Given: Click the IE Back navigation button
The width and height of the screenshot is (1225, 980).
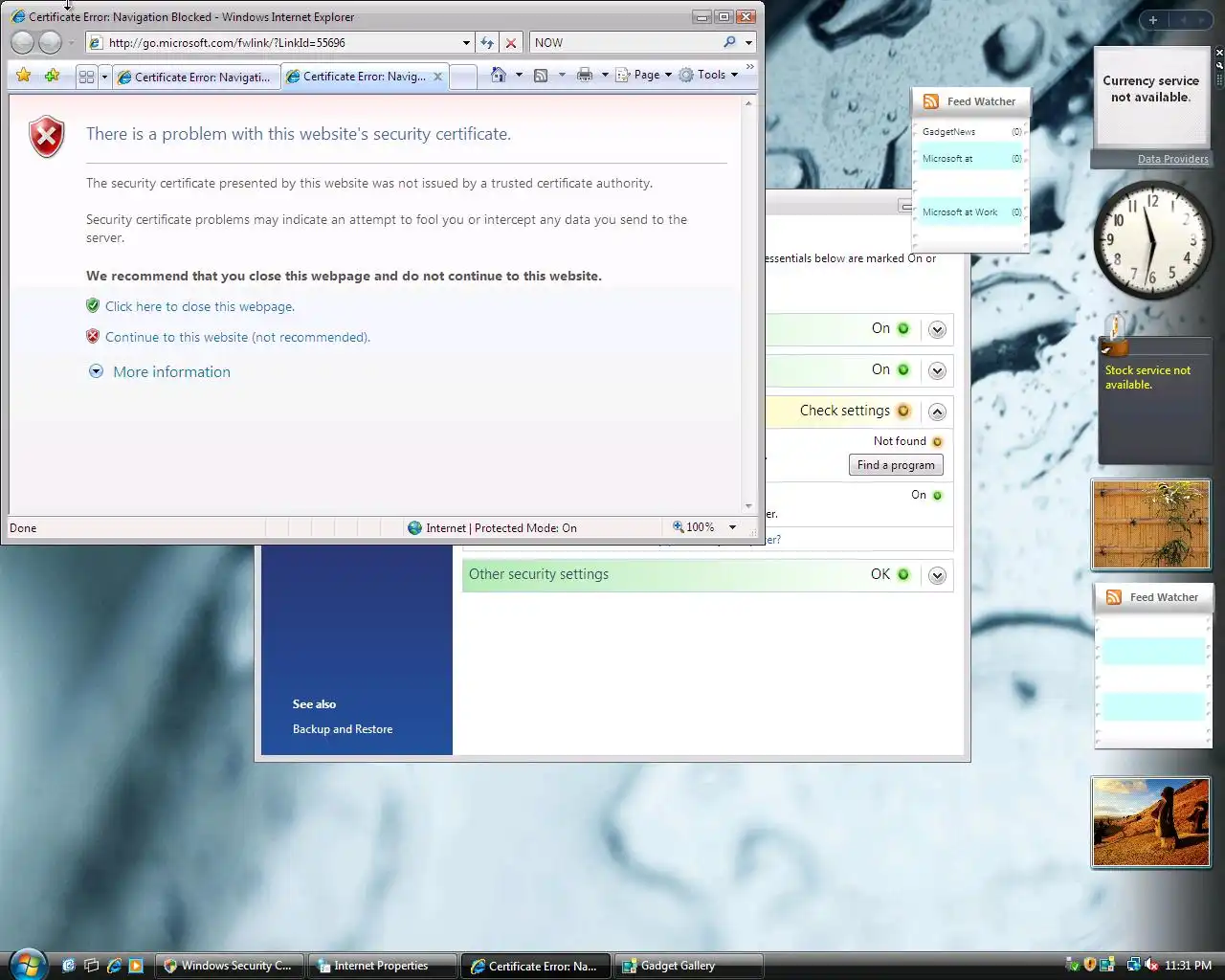Looking at the screenshot, I should (x=23, y=42).
